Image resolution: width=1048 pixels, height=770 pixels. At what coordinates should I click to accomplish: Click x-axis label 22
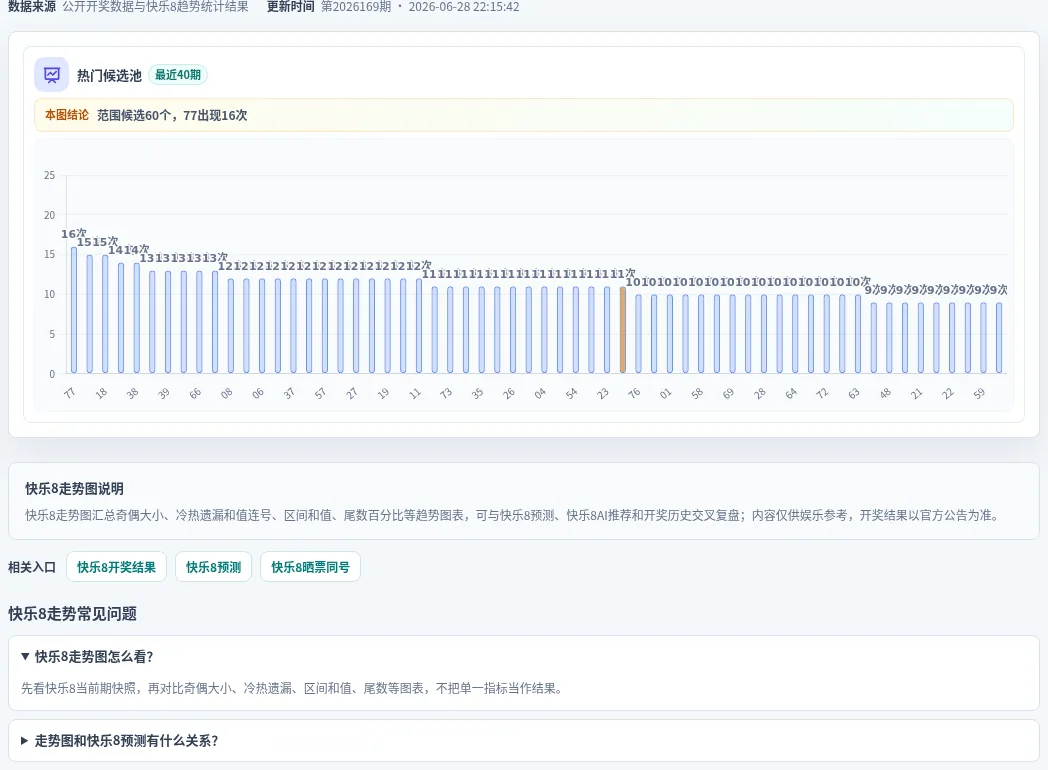[948, 393]
